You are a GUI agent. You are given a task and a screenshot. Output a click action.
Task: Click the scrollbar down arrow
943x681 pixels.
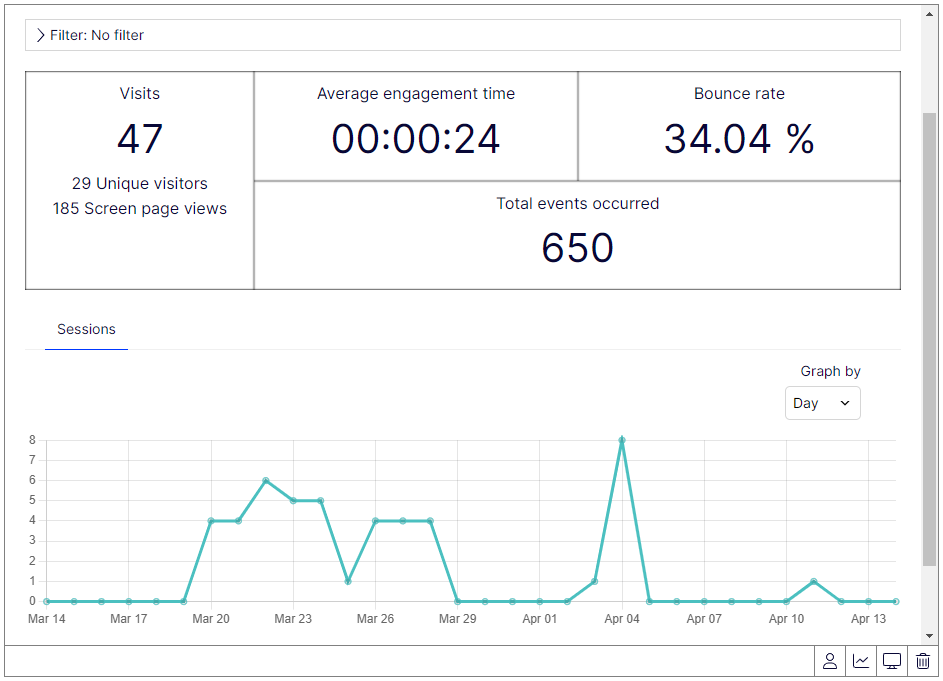pos(929,636)
